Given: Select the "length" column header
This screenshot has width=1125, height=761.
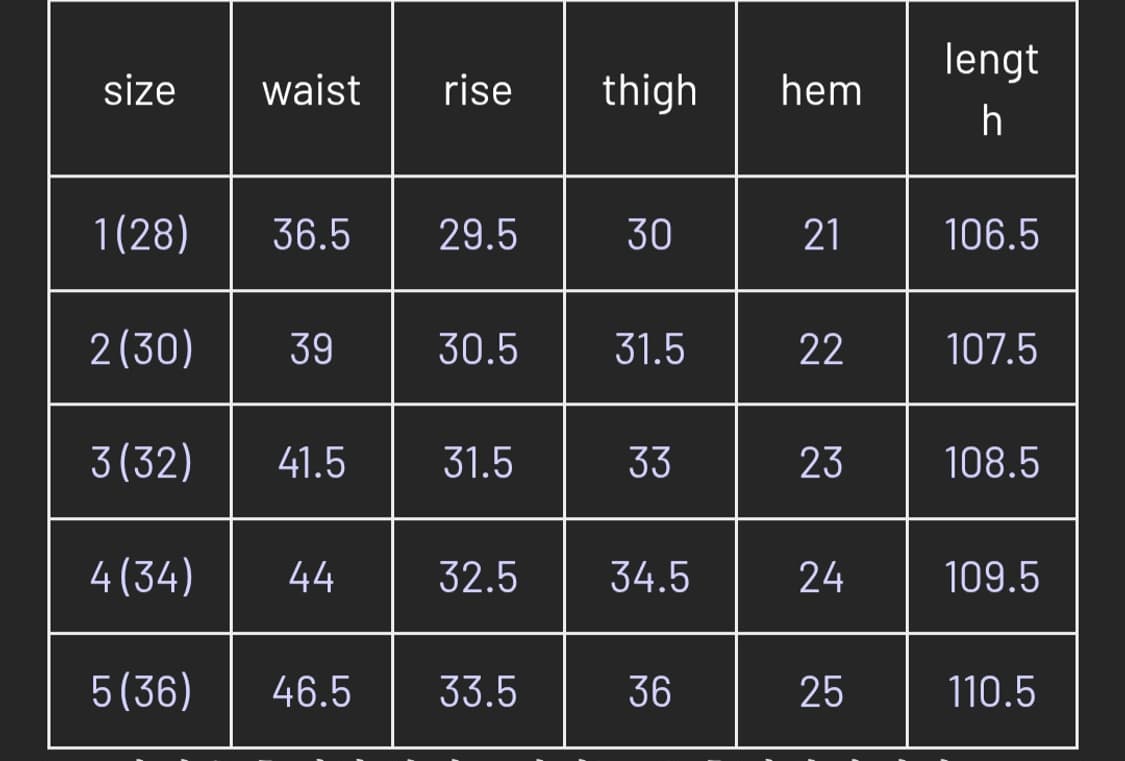Looking at the screenshot, I should pyautogui.click(x=991, y=90).
